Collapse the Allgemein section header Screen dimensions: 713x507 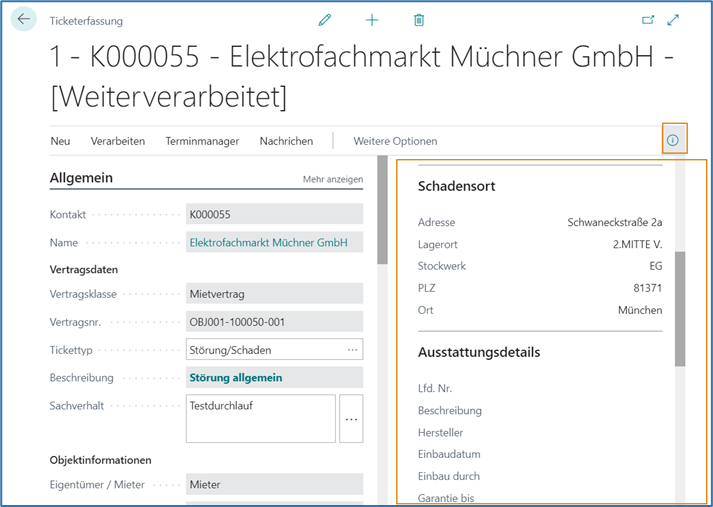[x=81, y=178]
